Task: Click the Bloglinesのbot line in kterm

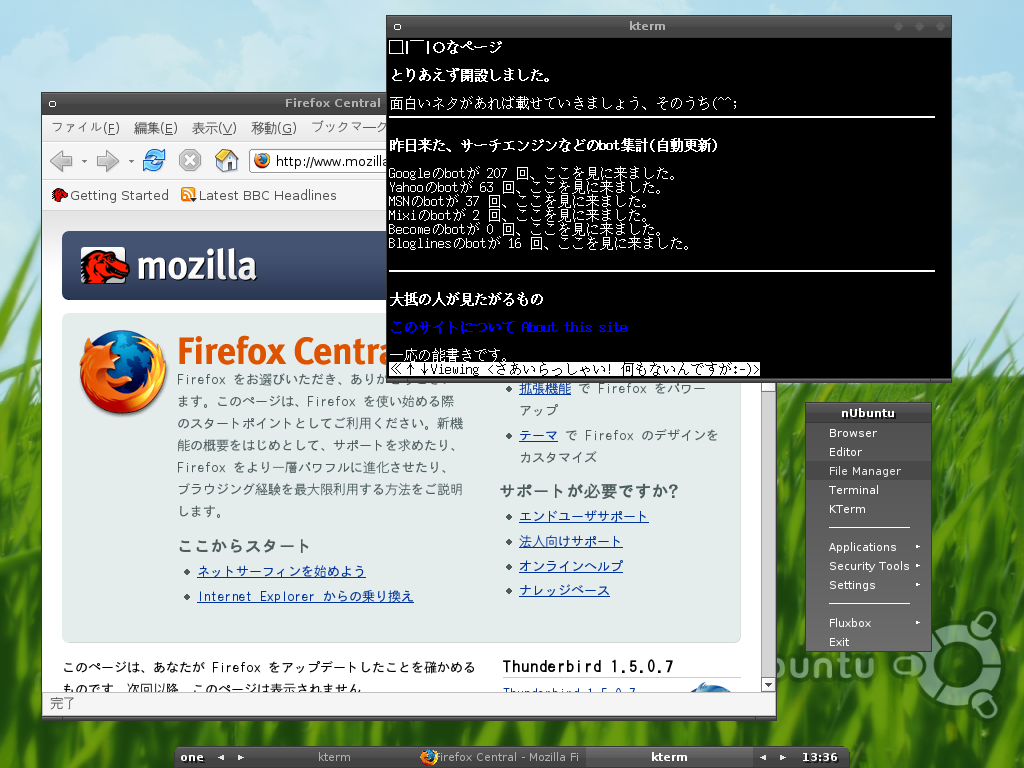Action: pos(539,244)
